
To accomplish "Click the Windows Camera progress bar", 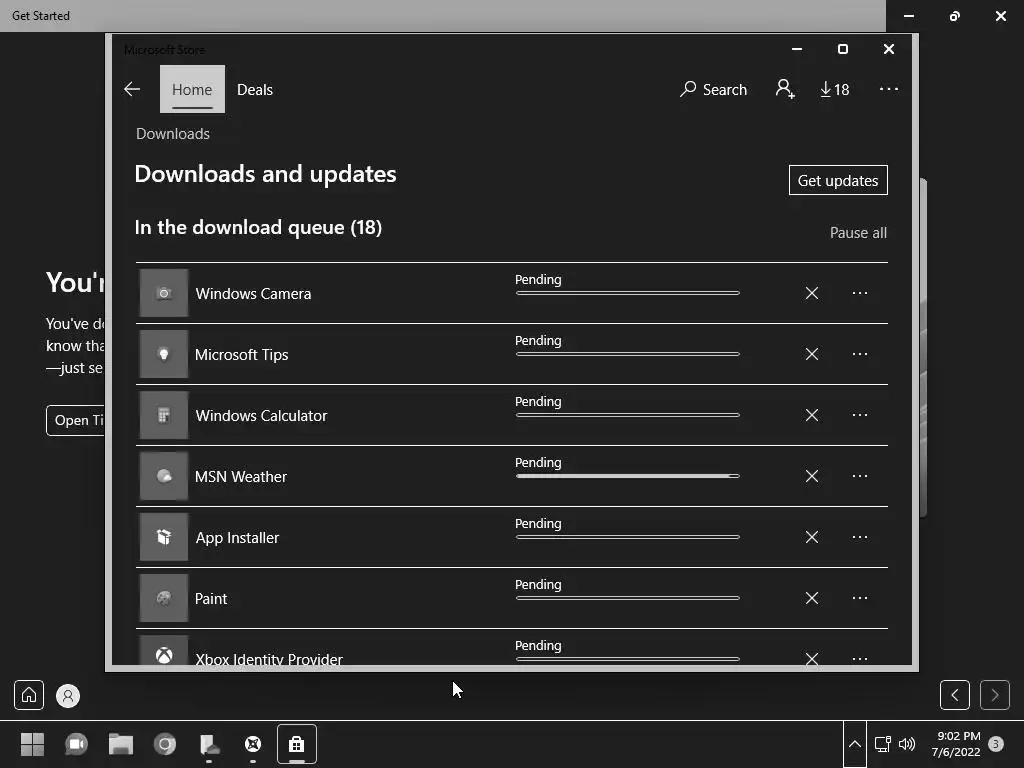I will pos(628,293).
